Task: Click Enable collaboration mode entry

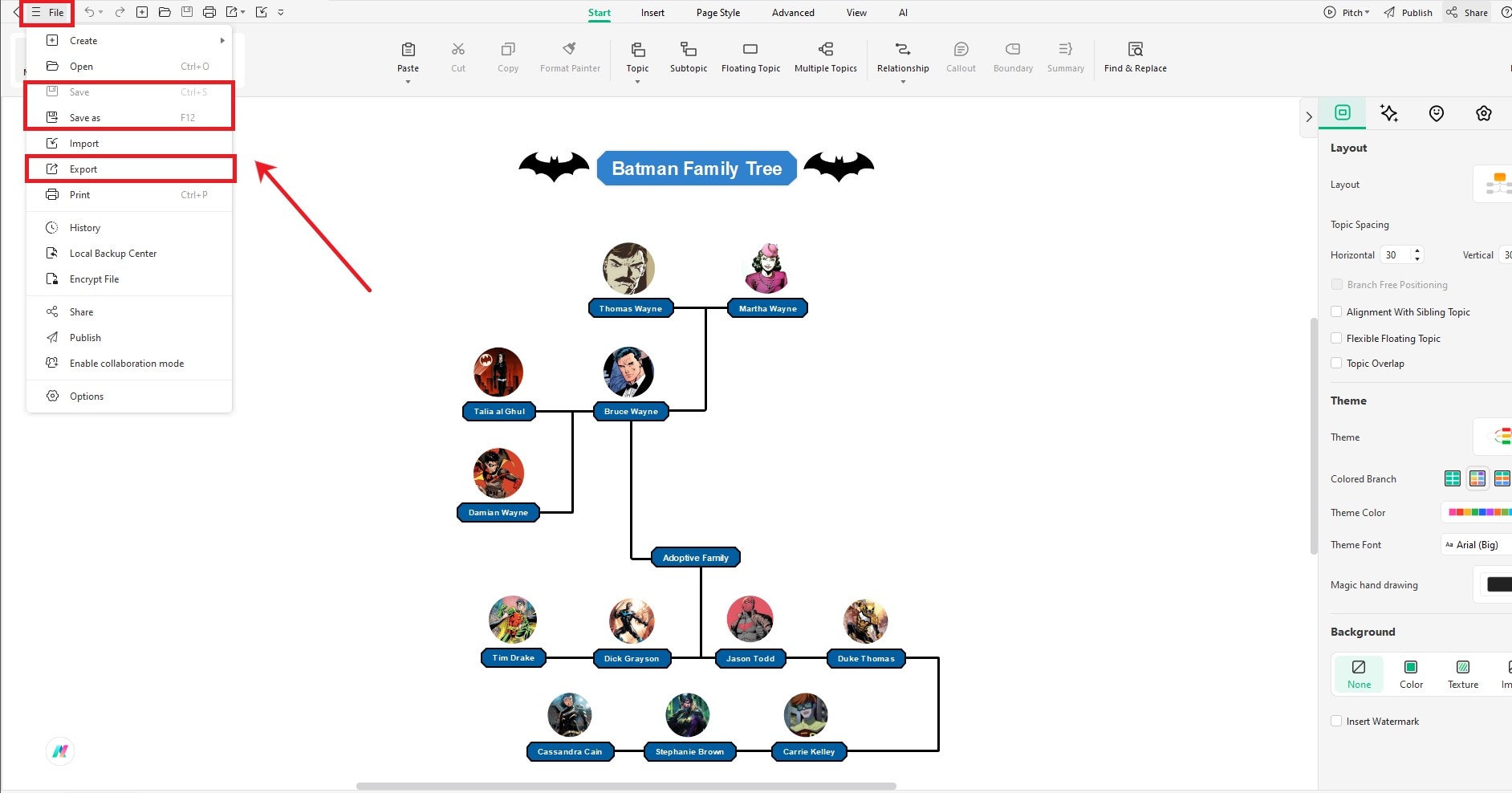Action: 129,363
